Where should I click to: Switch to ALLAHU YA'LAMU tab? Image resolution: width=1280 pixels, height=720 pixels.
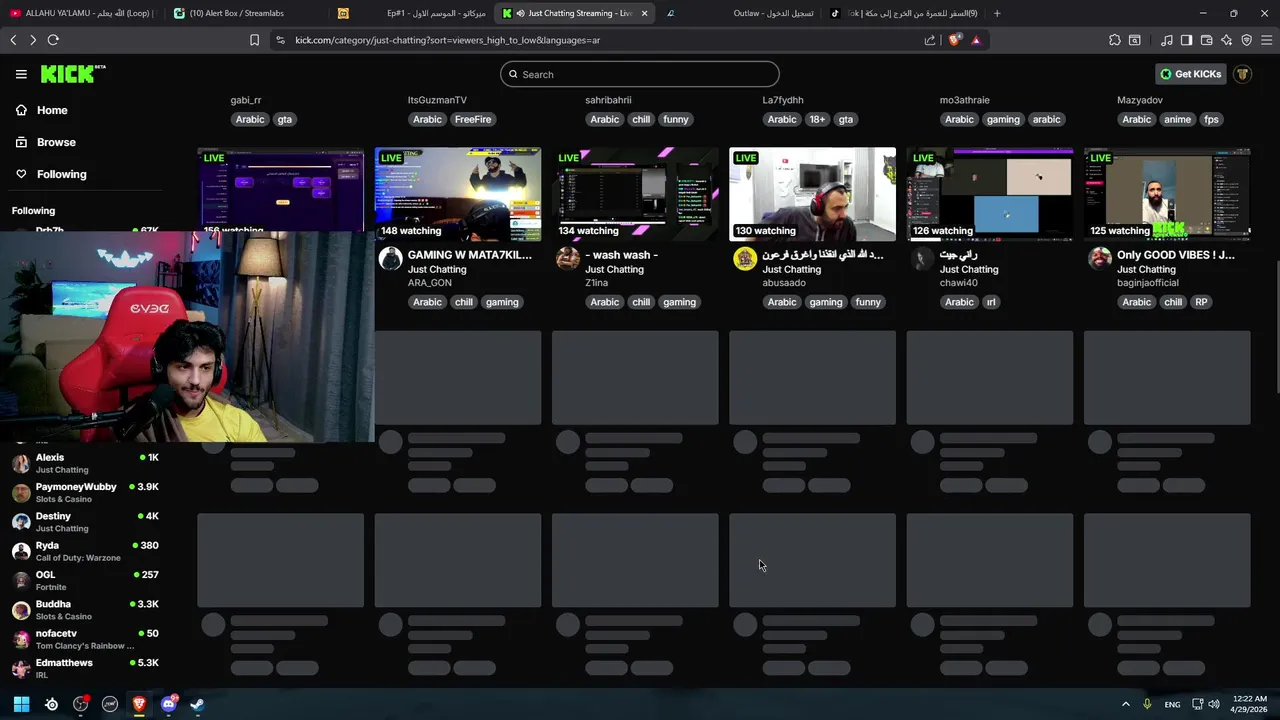[x=82, y=13]
